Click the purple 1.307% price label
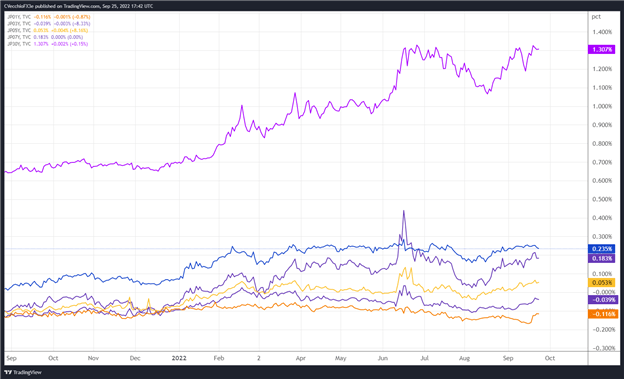The height and width of the screenshot is (379, 624). click(x=603, y=49)
